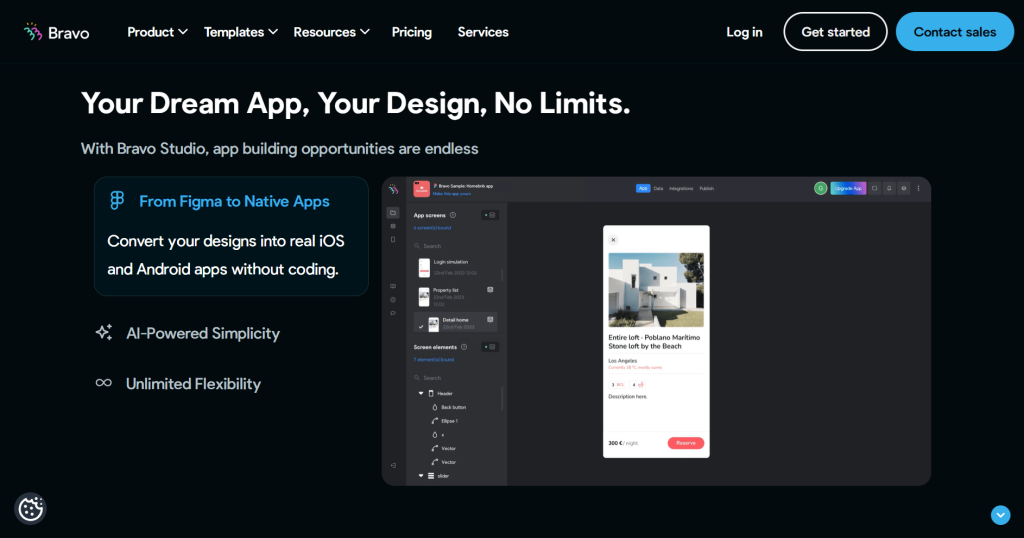Viewport: 1024px width, 538px height.
Task: Click the Figma logo icon beside From Figma
Action: point(117,200)
